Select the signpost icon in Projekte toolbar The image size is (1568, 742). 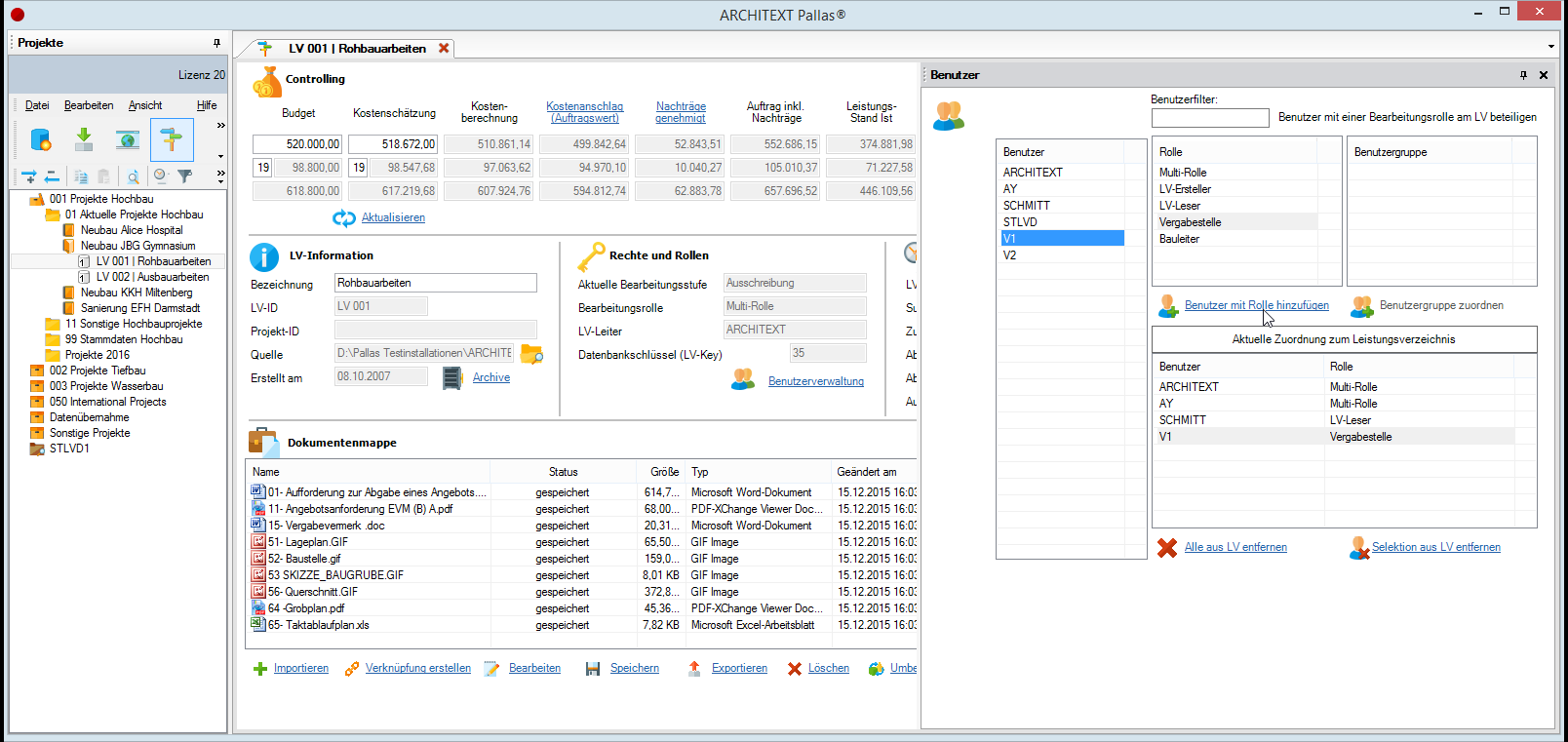pyautogui.click(x=172, y=140)
